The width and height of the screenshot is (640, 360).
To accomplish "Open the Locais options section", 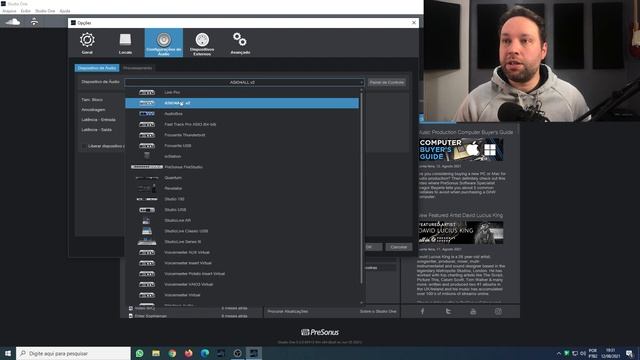I will (x=125, y=43).
